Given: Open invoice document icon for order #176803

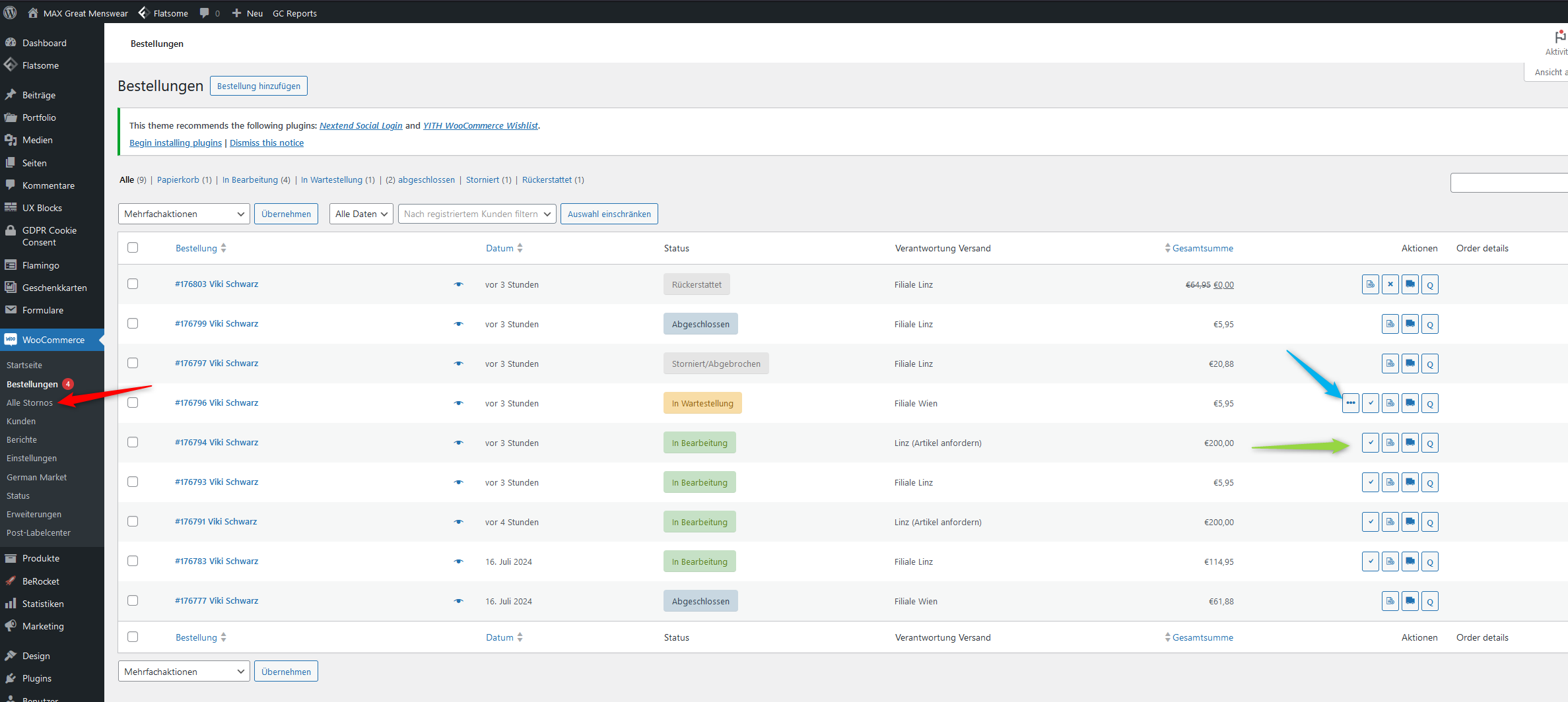Looking at the screenshot, I should click(1371, 284).
